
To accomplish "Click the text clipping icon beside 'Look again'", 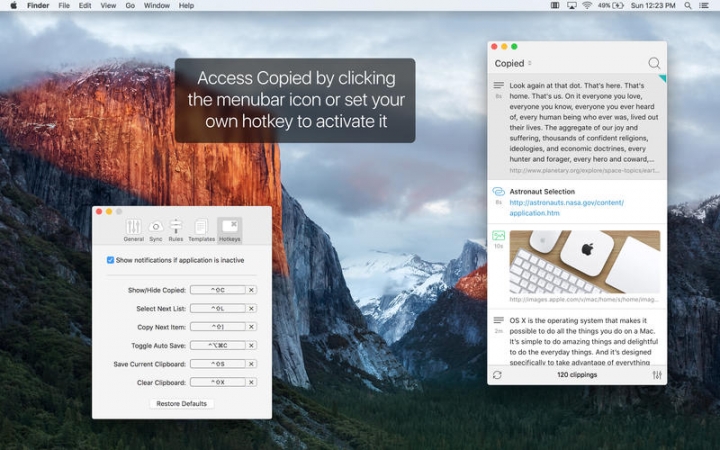I will click(x=499, y=85).
